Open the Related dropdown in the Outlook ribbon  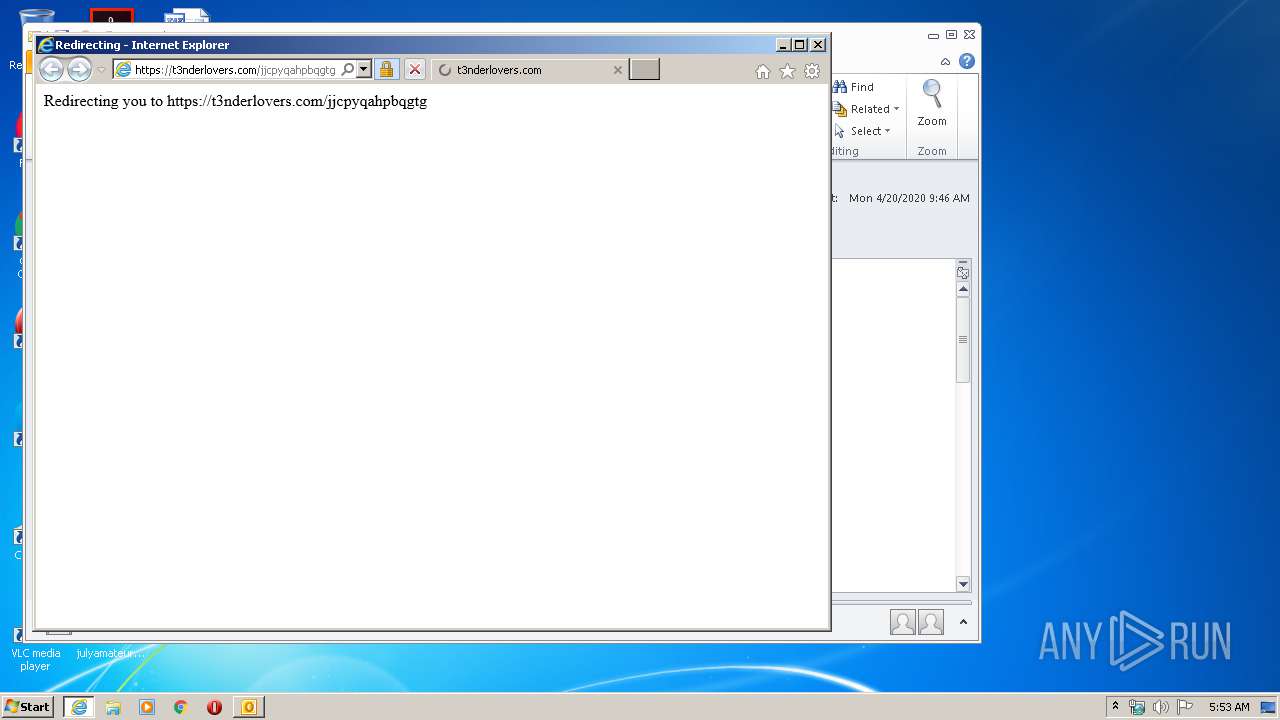point(866,109)
